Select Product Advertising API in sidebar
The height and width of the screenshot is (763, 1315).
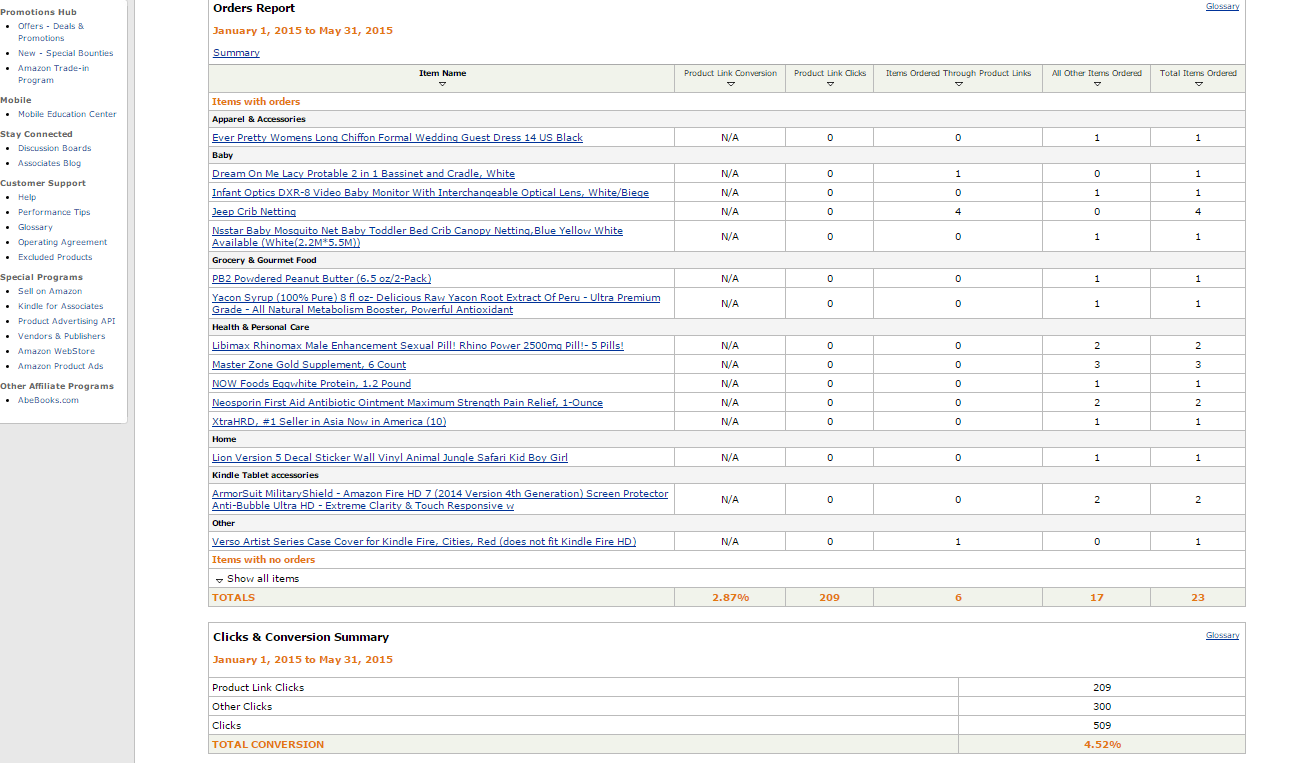[66, 322]
